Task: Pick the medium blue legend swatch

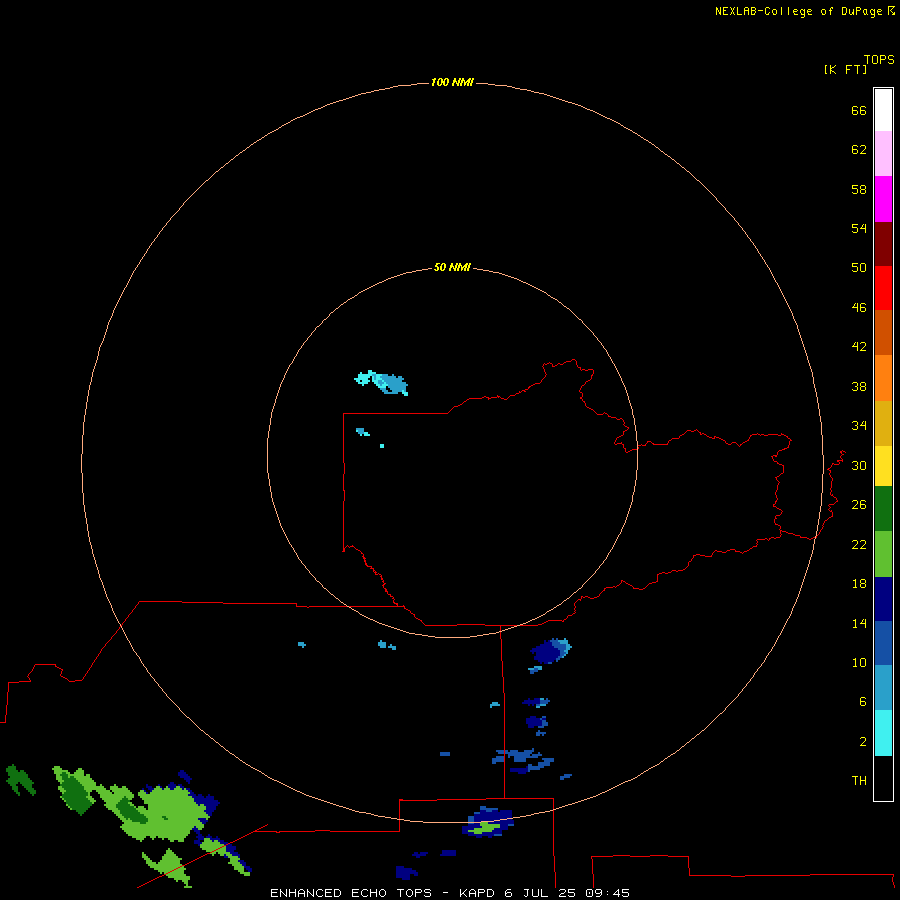Action: click(883, 643)
